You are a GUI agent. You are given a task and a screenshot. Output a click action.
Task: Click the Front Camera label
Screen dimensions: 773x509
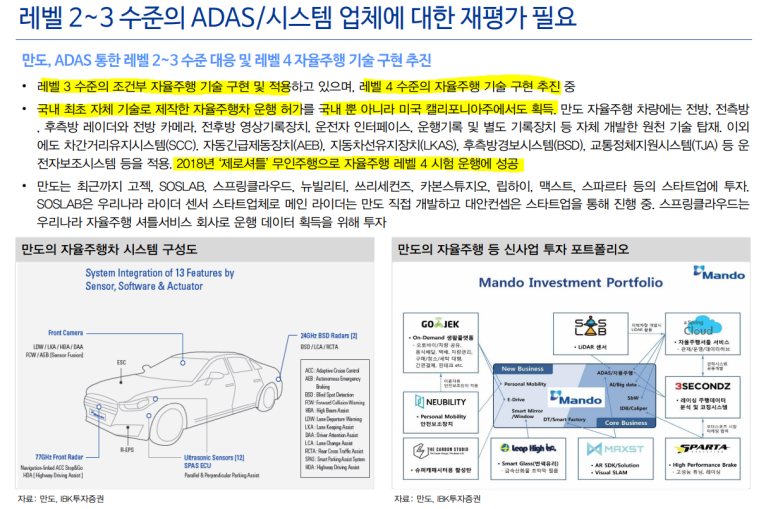[66, 333]
